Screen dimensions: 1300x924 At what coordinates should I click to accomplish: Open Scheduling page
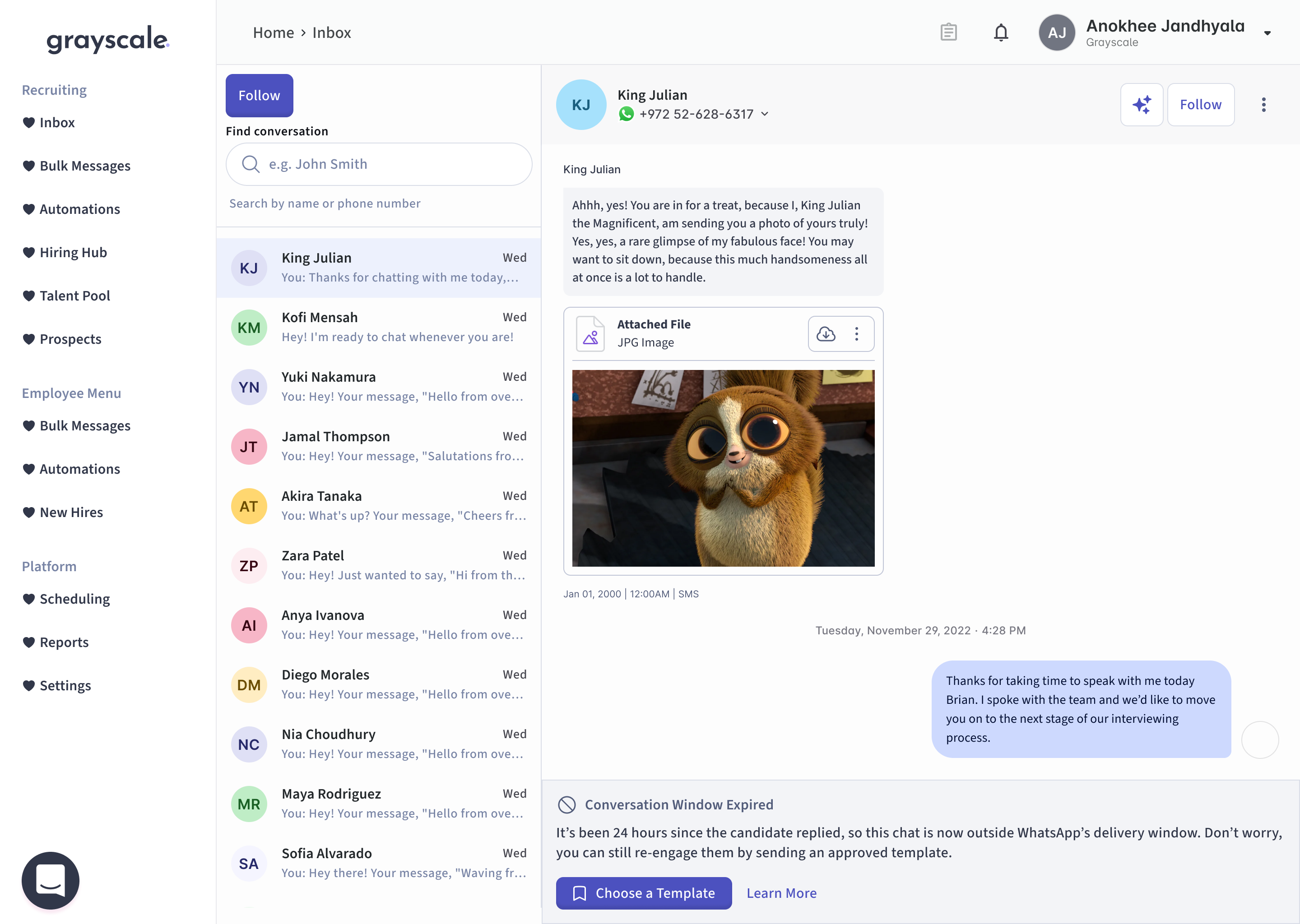(x=67, y=599)
